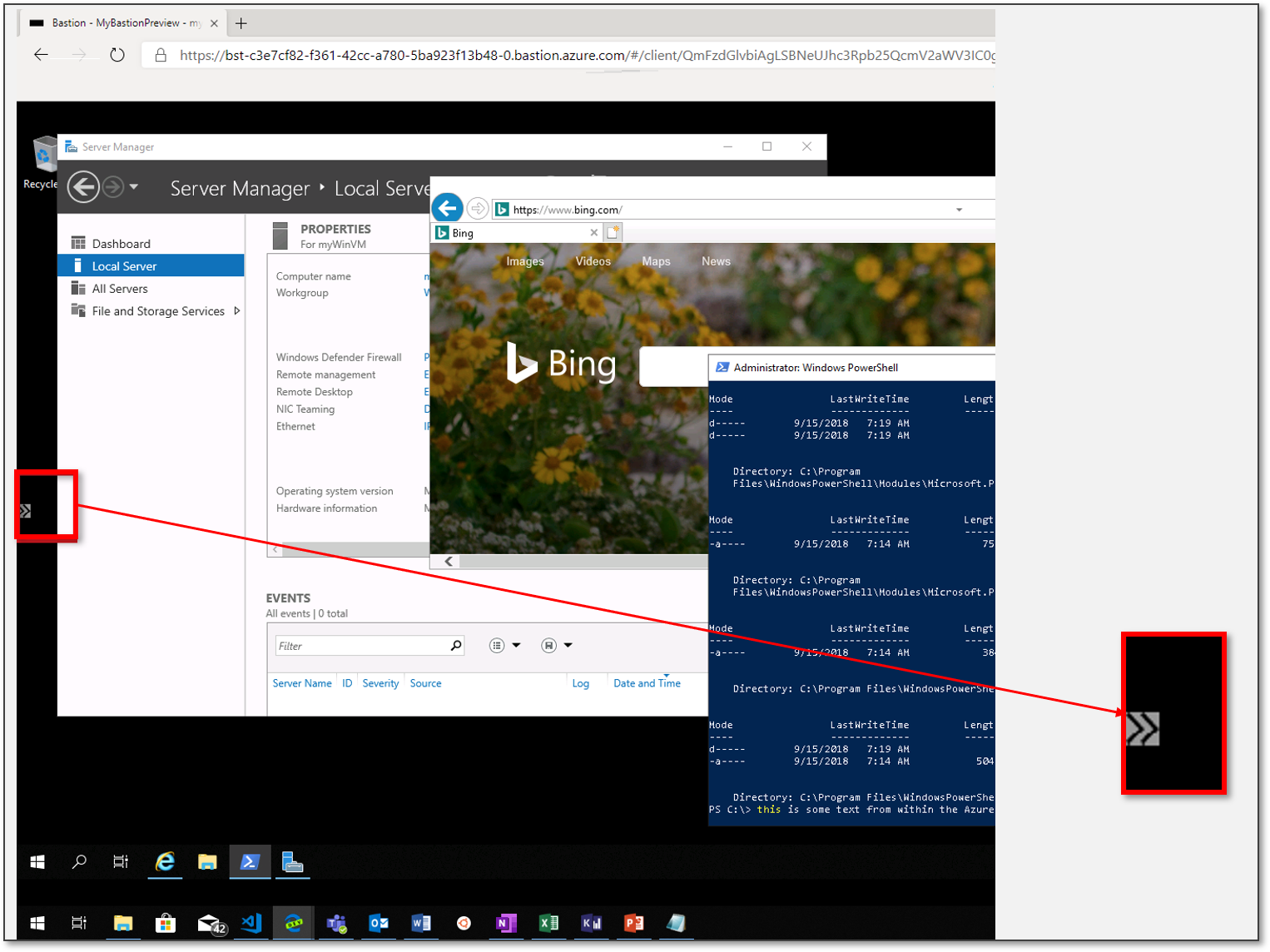Click Server Manager back arrow button
Viewport: 1270px width, 952px height.
tap(83, 187)
